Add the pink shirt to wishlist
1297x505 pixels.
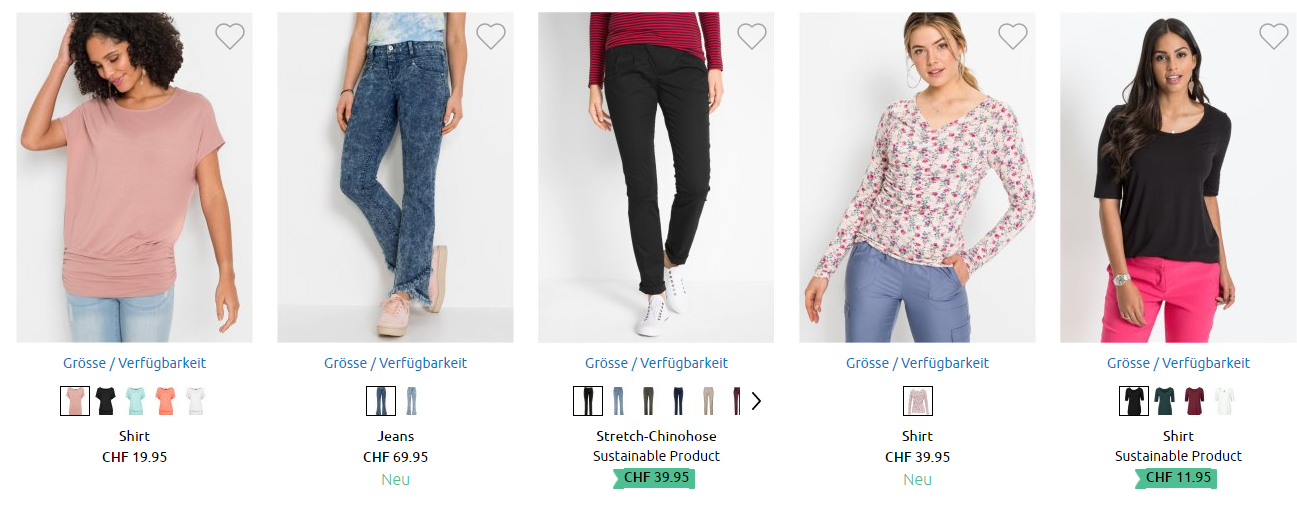[x=230, y=37]
